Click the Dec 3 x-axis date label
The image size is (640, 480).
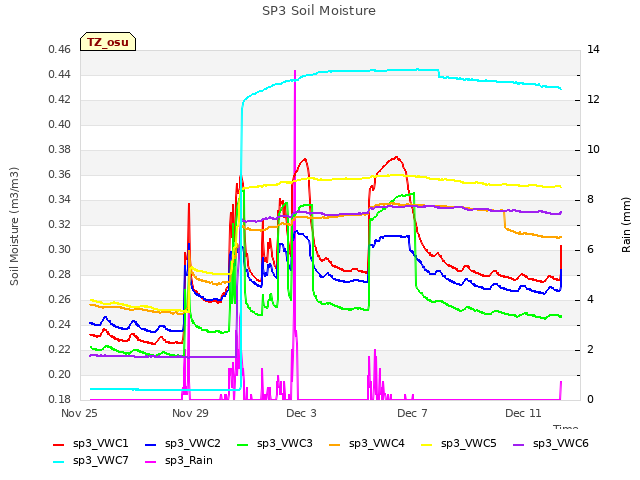click(301, 413)
